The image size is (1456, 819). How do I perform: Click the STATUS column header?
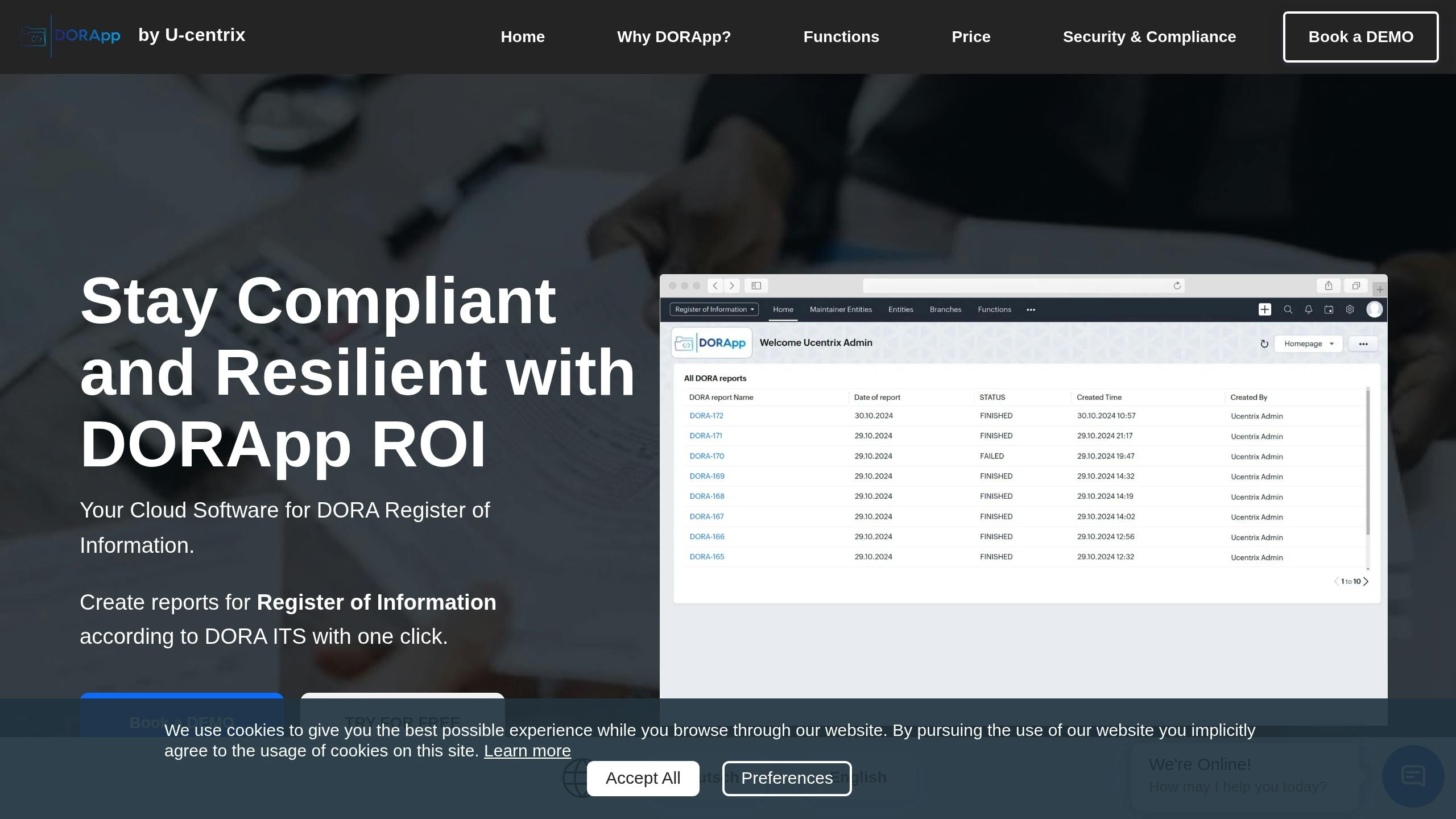tap(992, 398)
